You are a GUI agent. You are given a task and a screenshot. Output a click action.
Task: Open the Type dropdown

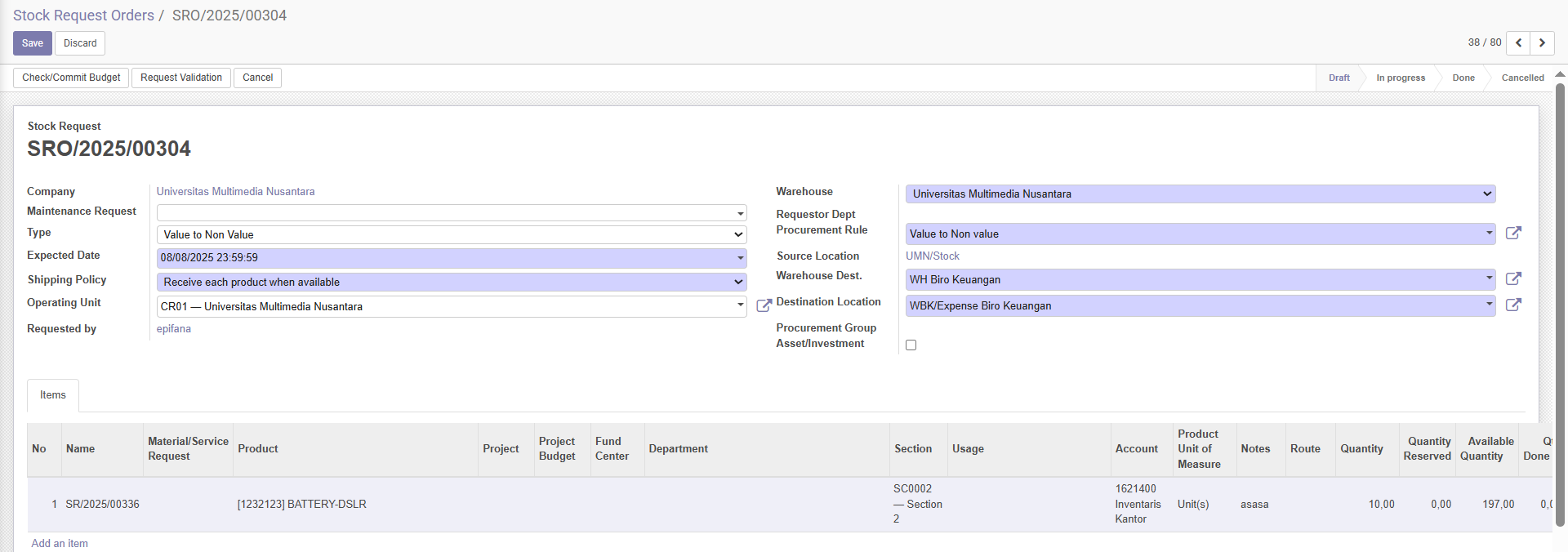[452, 235]
